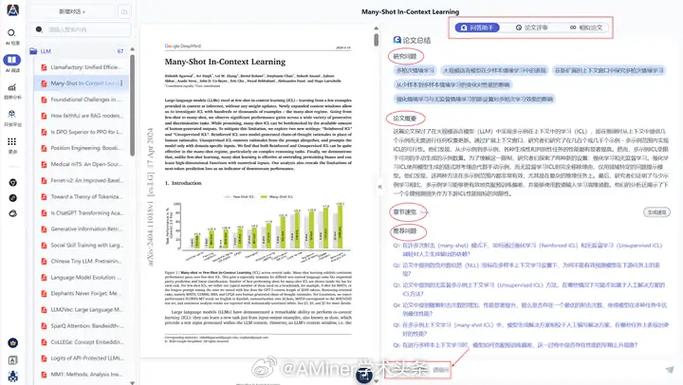Open the AI reading sidebar icon
Viewport: 683px width, 385px height.
tap(12, 59)
